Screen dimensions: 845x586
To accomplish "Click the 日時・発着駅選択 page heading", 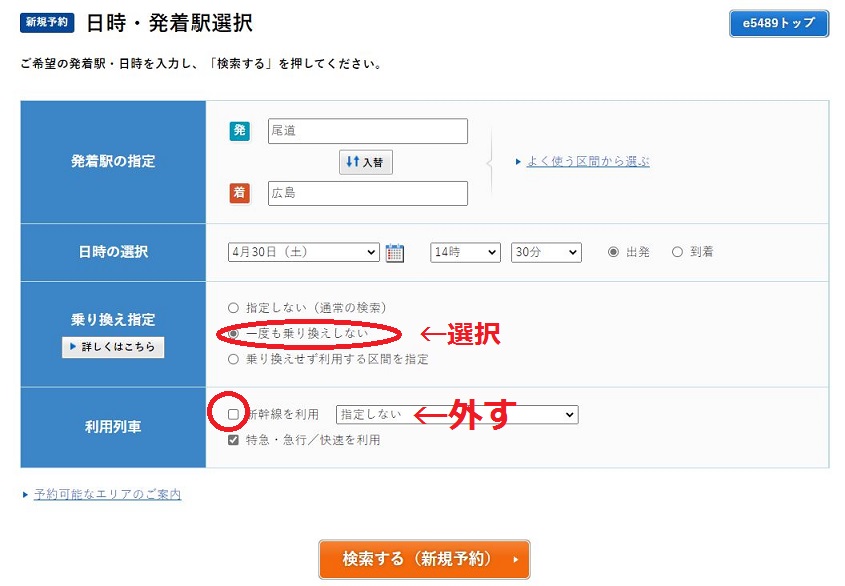I will (x=169, y=23).
